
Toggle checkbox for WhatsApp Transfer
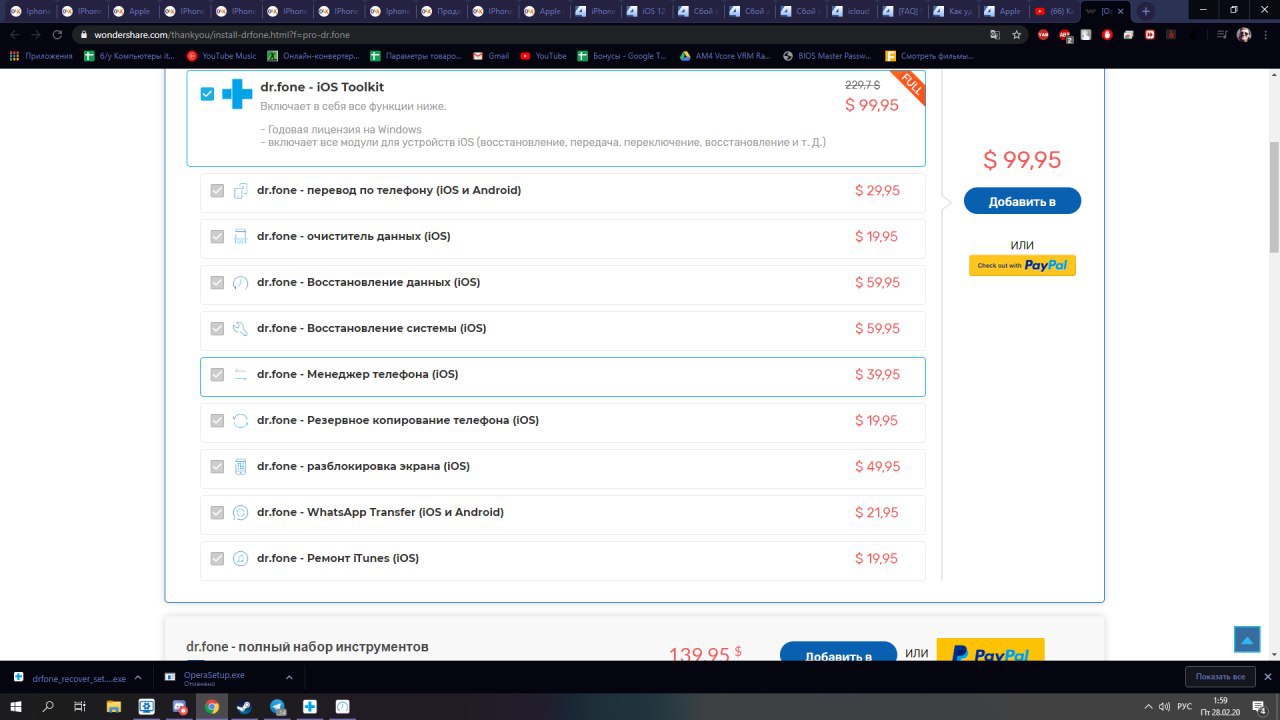pos(217,513)
